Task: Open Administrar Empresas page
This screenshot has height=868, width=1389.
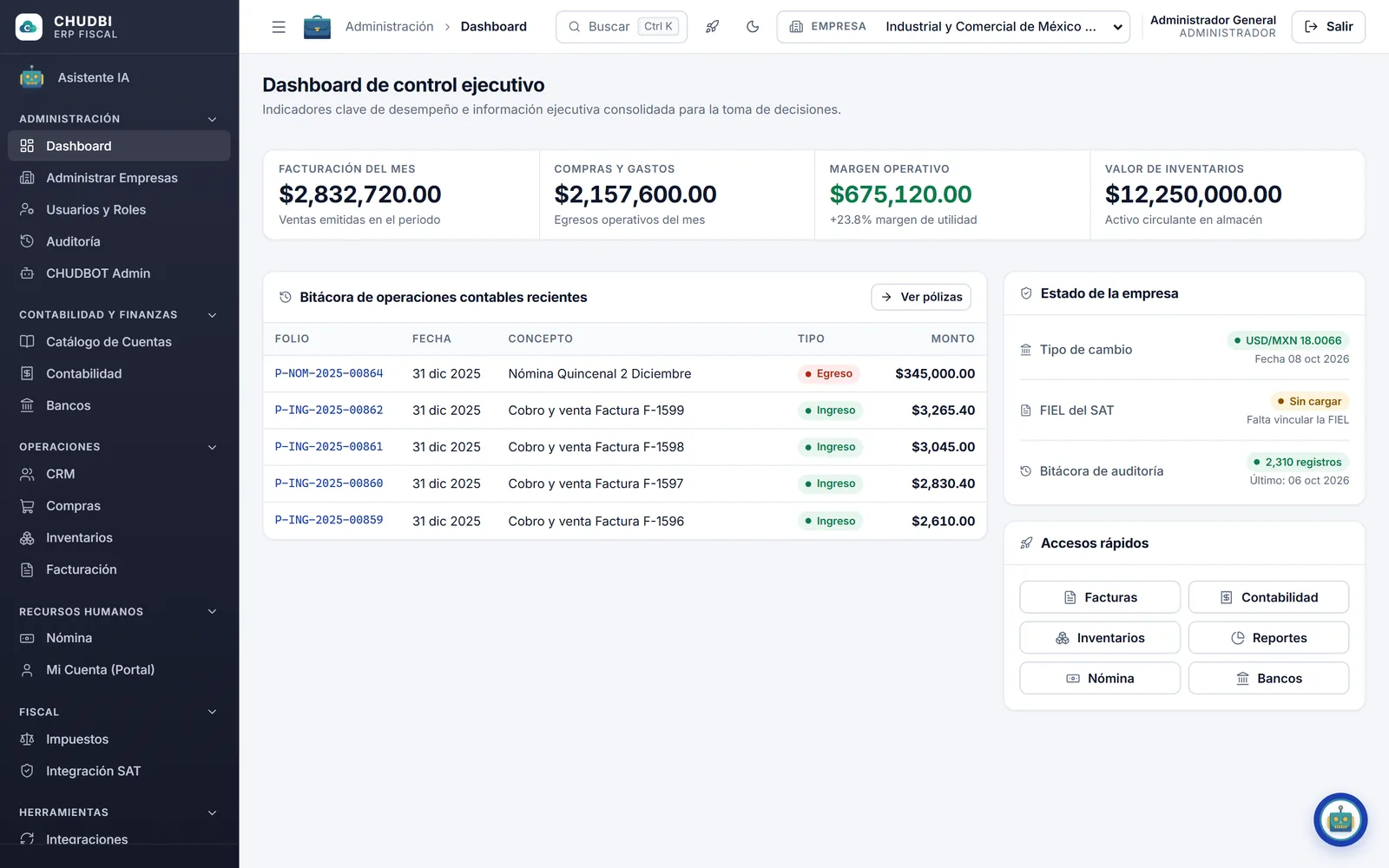Action: pos(119,178)
